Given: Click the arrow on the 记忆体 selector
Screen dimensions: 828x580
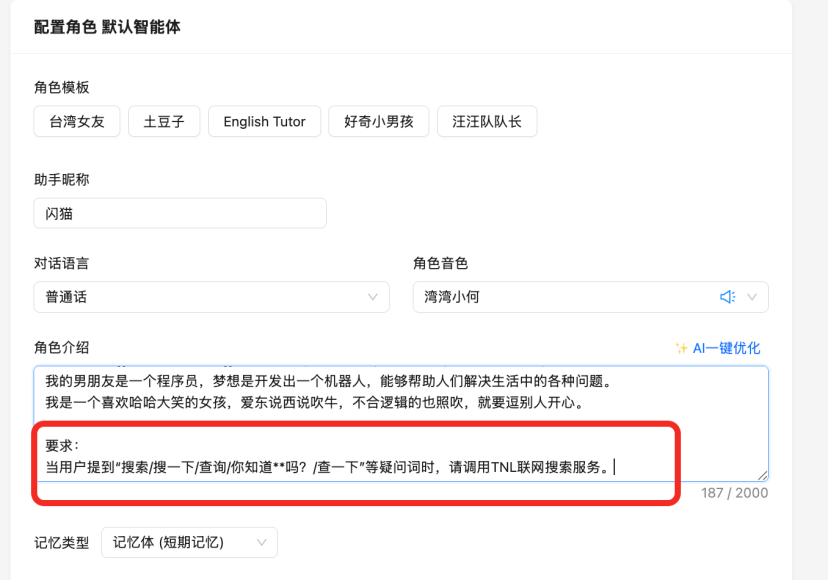Looking at the screenshot, I should click(263, 542).
